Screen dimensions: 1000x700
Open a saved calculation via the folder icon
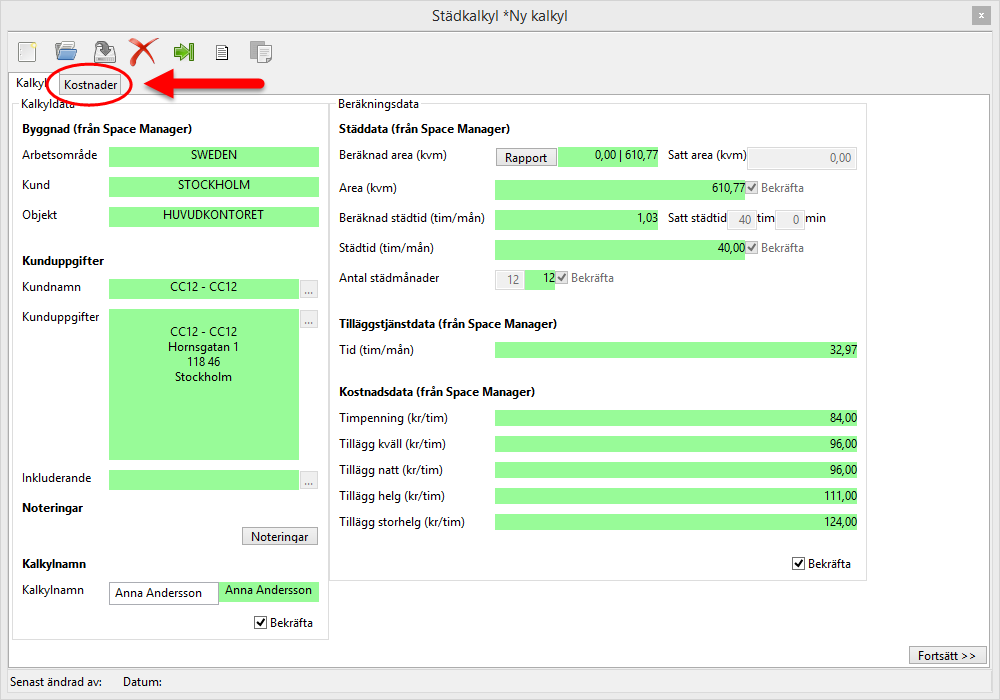66,52
